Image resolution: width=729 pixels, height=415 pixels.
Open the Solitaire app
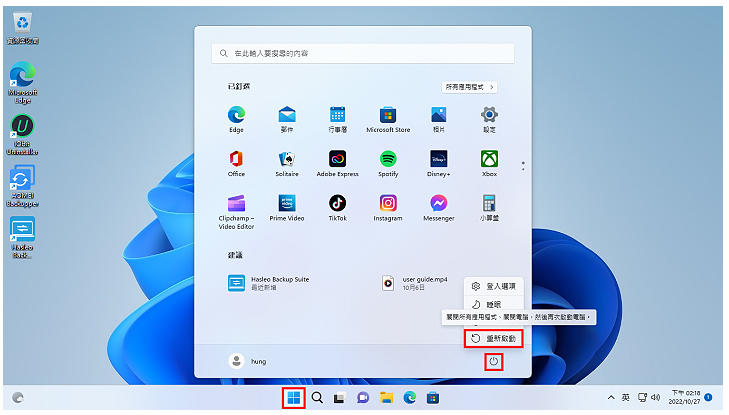tap(287, 163)
